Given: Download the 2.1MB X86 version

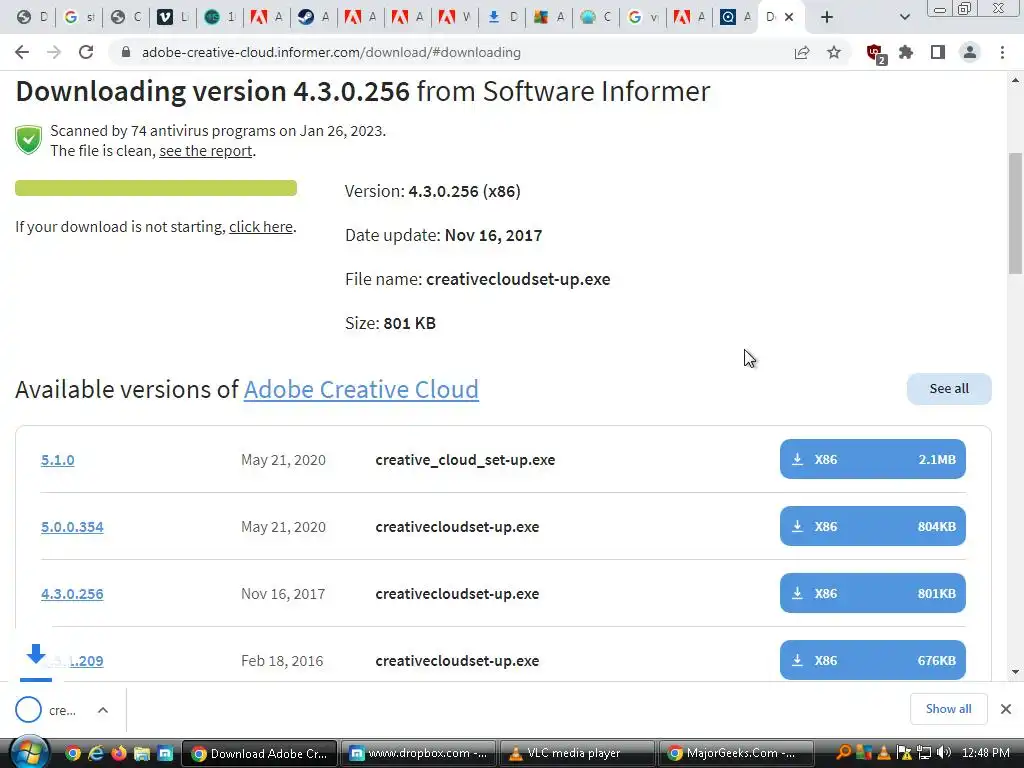Looking at the screenshot, I should pyautogui.click(x=872, y=459).
